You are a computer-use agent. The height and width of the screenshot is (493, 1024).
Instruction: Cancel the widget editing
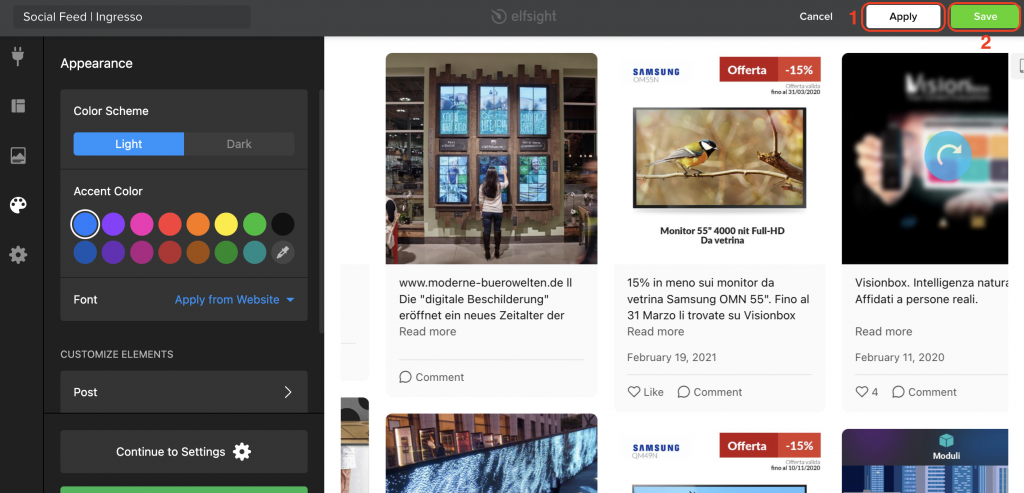coord(816,17)
